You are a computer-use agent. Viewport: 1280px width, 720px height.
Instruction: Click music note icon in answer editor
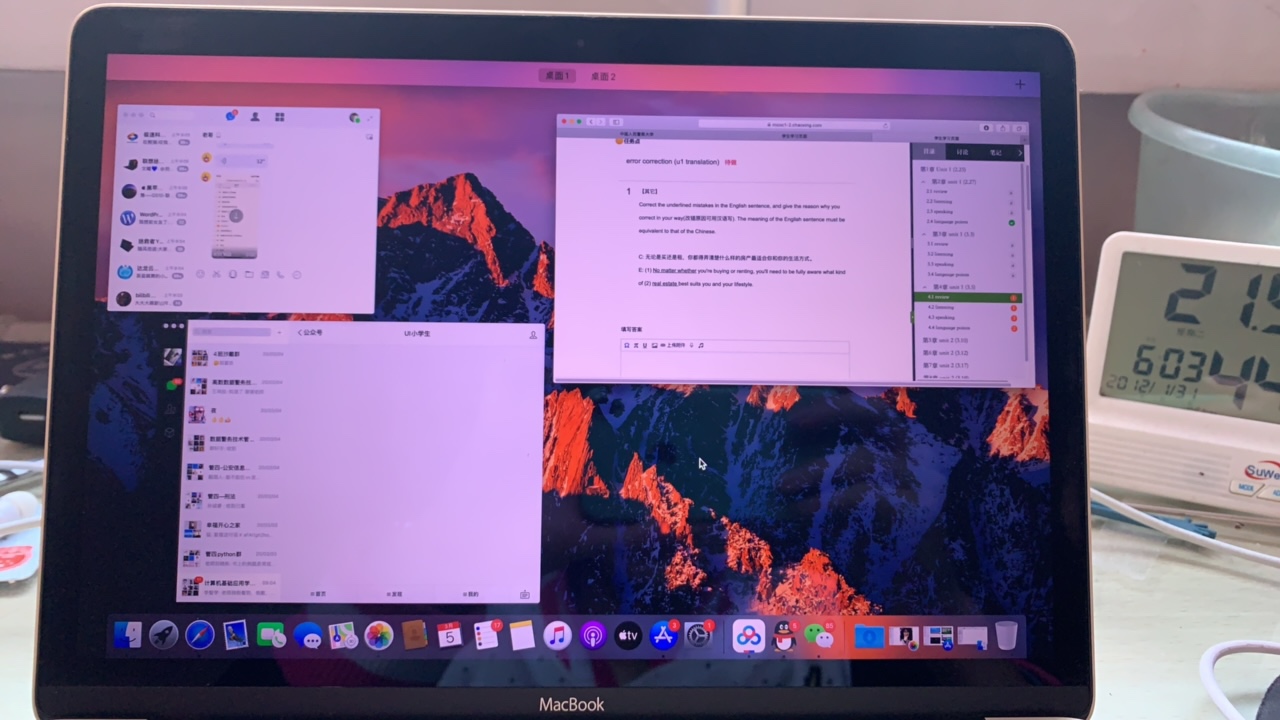tap(701, 345)
